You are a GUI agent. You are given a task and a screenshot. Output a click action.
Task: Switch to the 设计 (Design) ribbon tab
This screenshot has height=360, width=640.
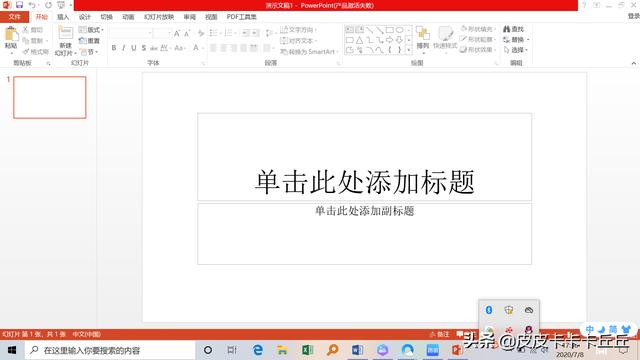tap(84, 17)
